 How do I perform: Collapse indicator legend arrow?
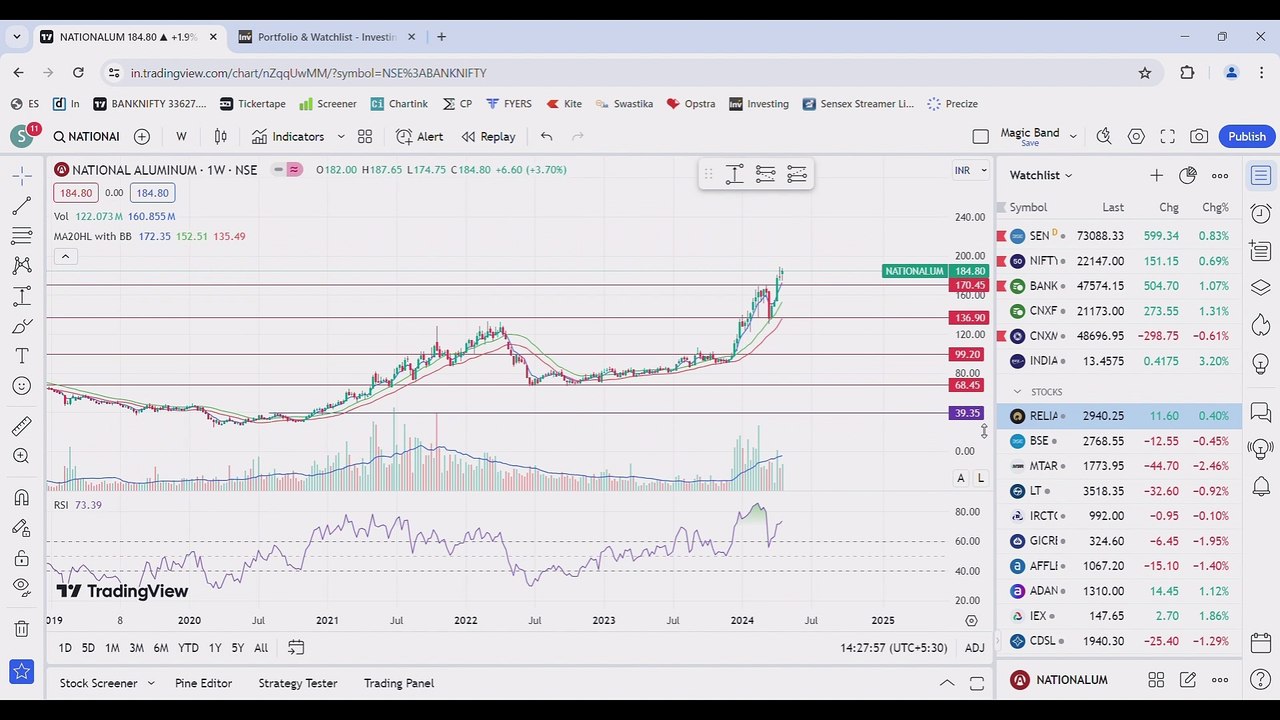point(65,257)
